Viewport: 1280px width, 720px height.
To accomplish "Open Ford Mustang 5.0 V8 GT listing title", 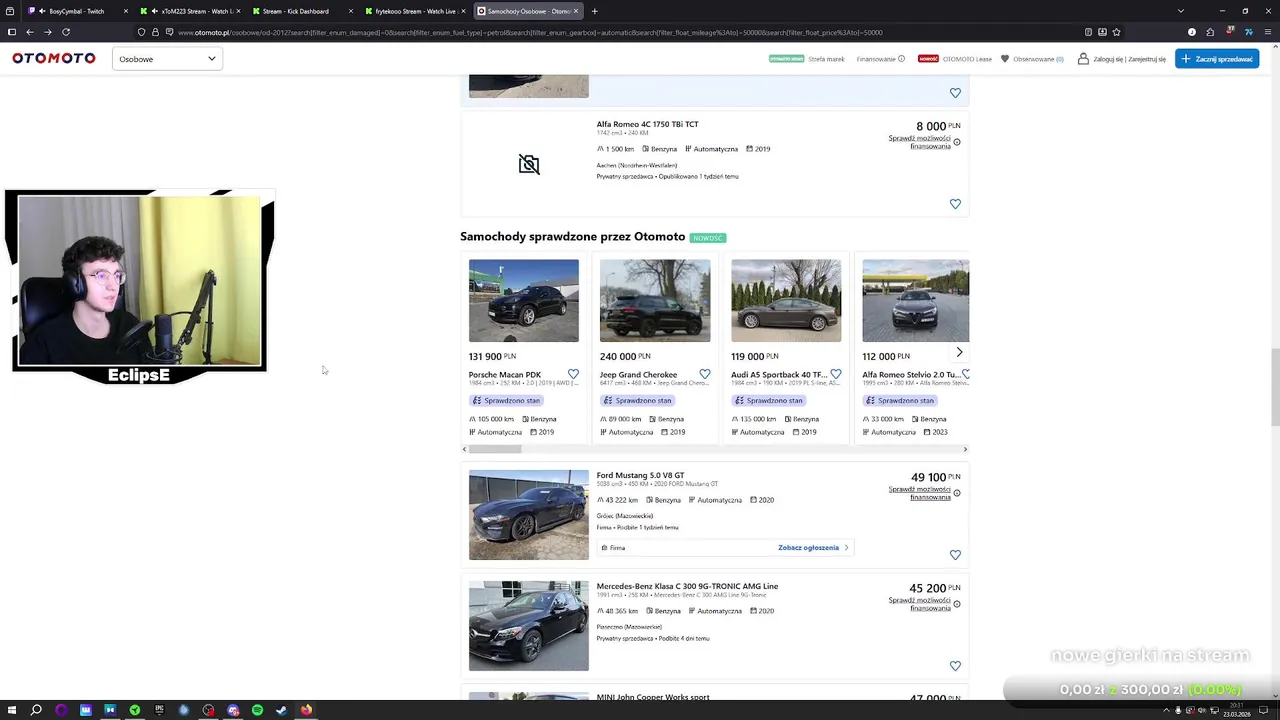I will tap(641, 476).
